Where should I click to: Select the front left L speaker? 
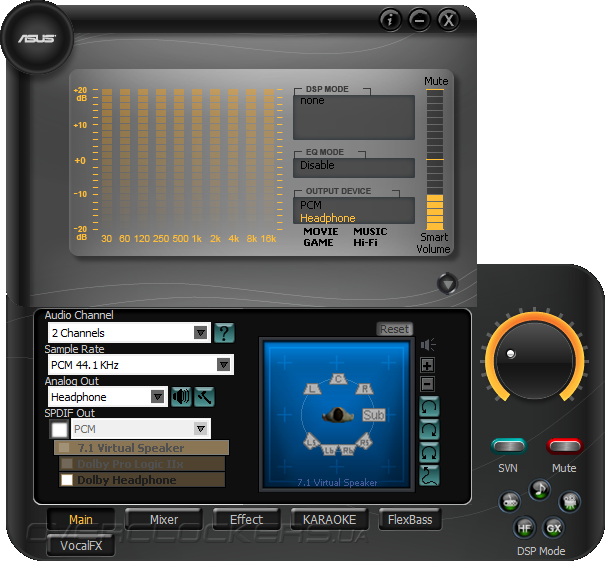coord(312,389)
